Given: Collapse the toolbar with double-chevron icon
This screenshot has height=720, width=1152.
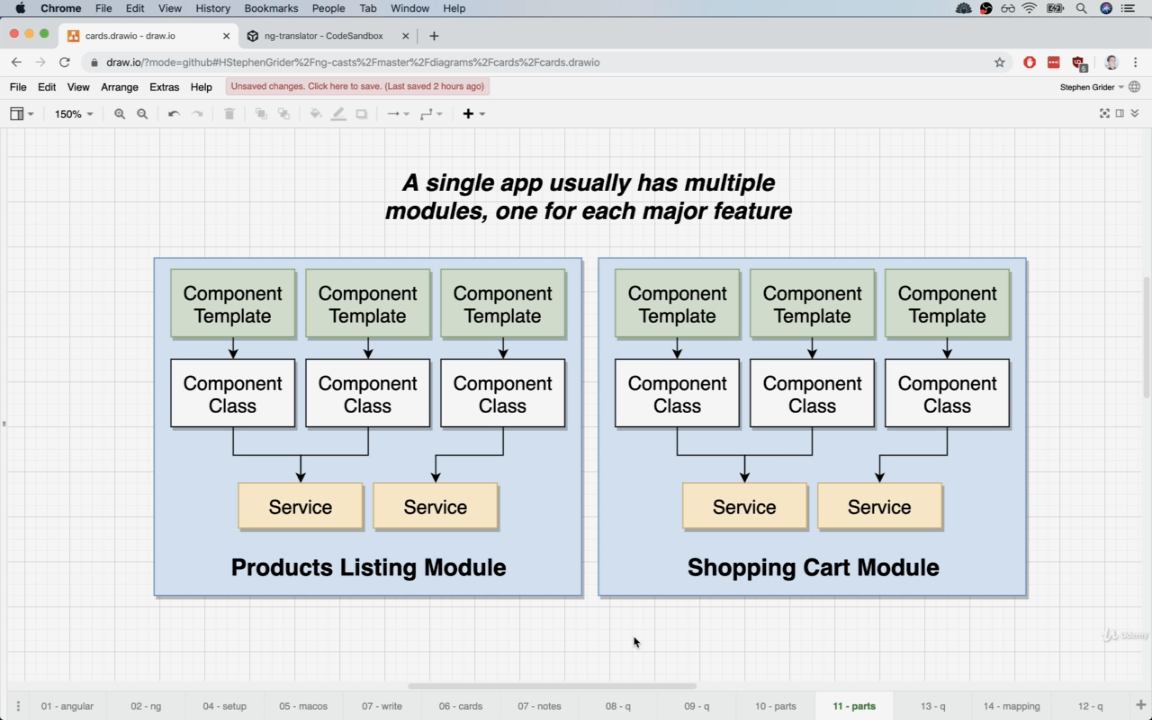Looking at the screenshot, I should [1135, 113].
